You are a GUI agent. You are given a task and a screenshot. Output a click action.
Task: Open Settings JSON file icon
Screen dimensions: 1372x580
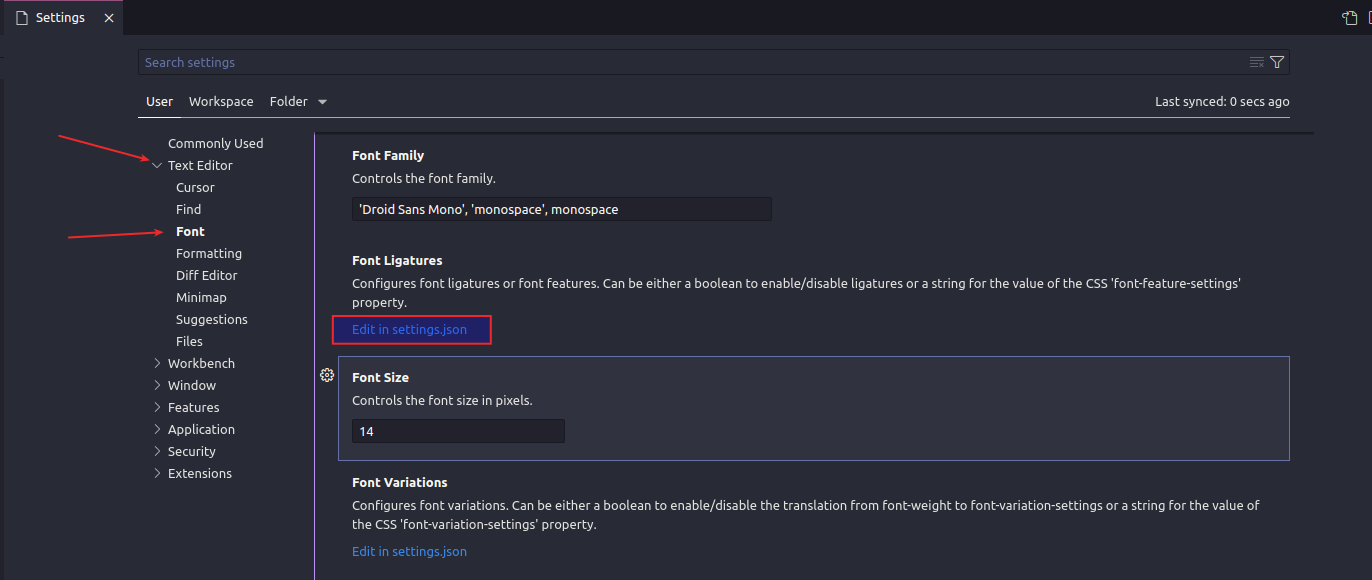tap(1348, 18)
